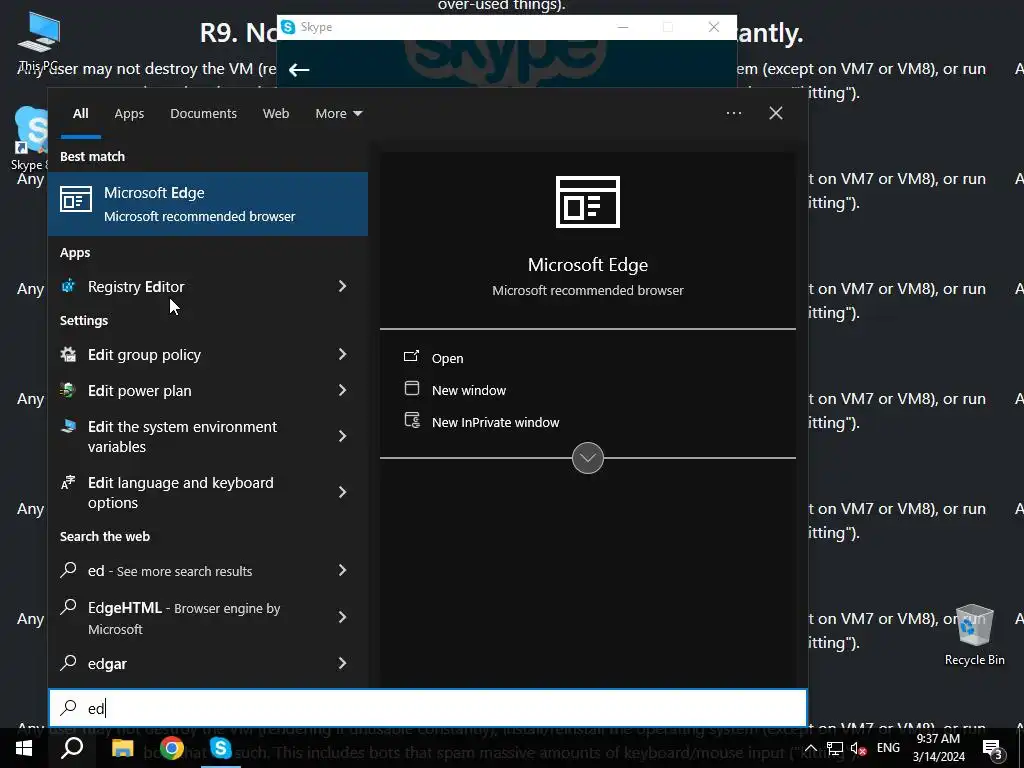This screenshot has height=768, width=1024.
Task: Switch to Skype in the taskbar
Action: [221, 748]
